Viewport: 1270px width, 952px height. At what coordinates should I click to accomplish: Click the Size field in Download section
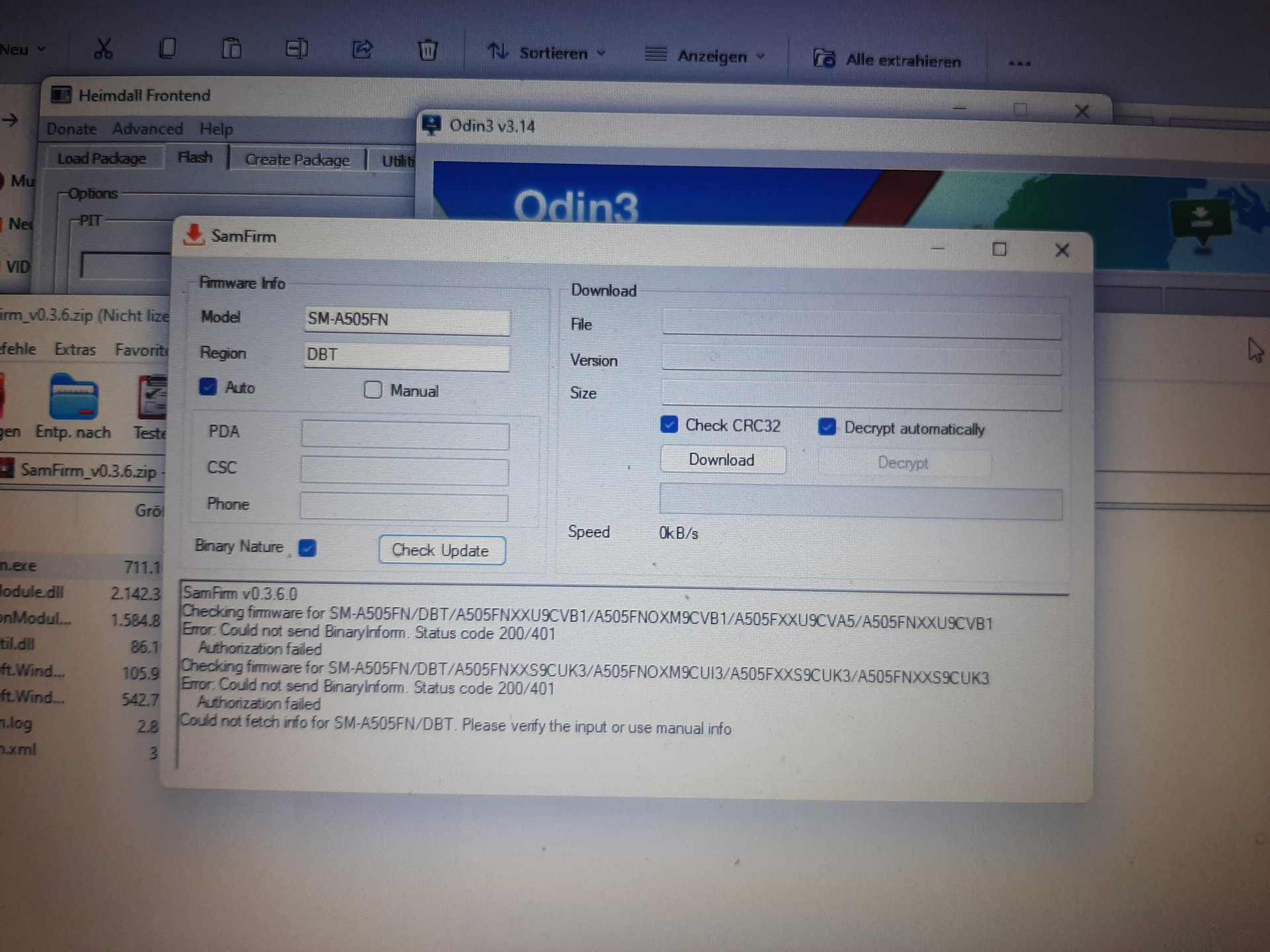point(861,395)
